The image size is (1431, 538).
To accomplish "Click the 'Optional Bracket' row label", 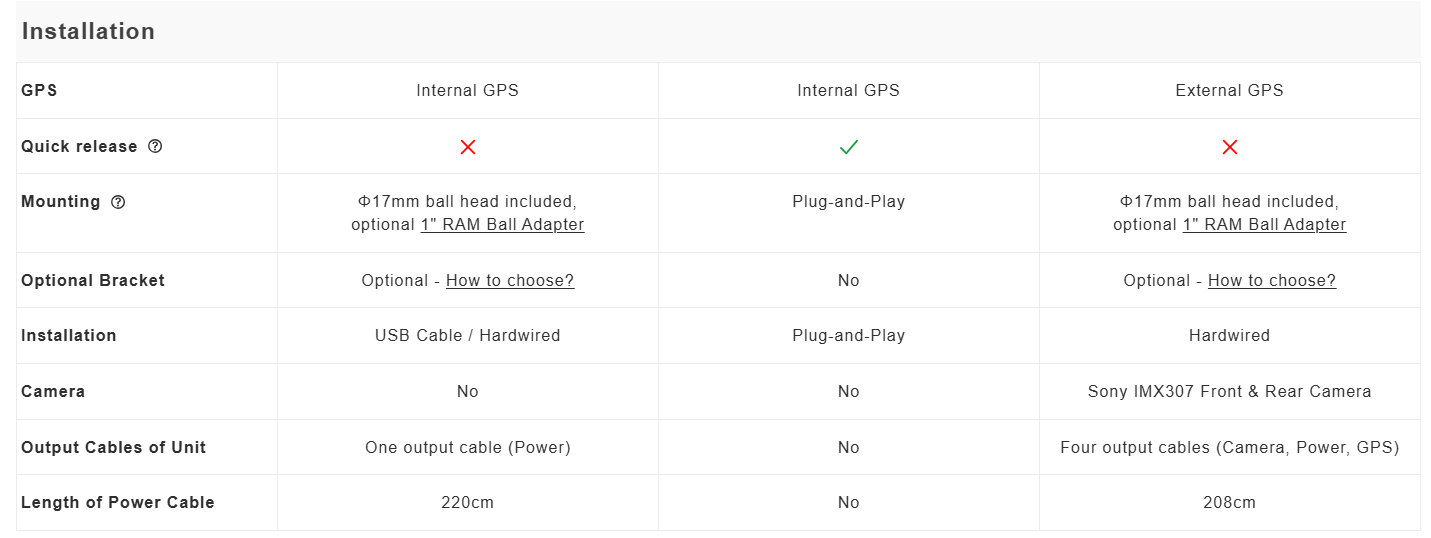I will pos(93,281).
